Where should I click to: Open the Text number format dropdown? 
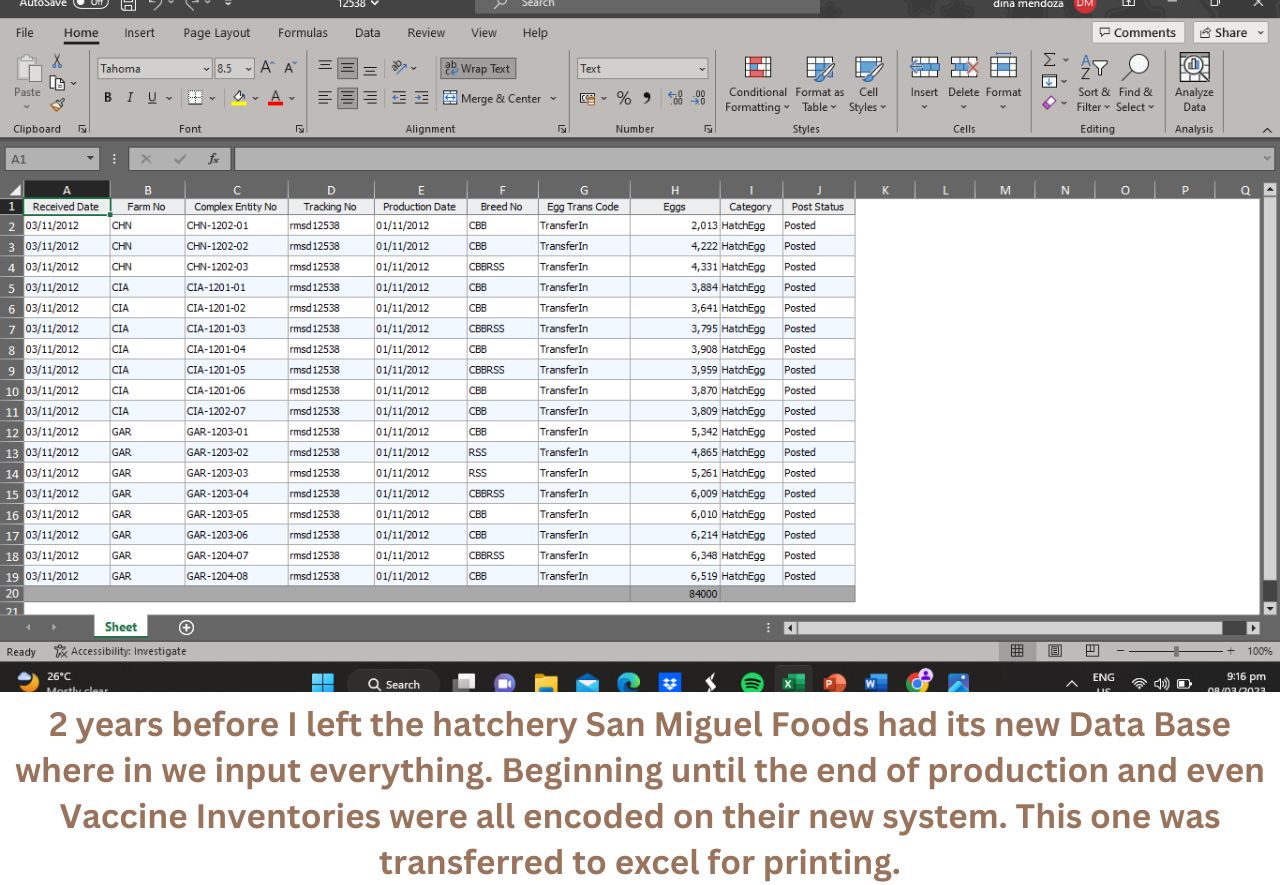[702, 69]
